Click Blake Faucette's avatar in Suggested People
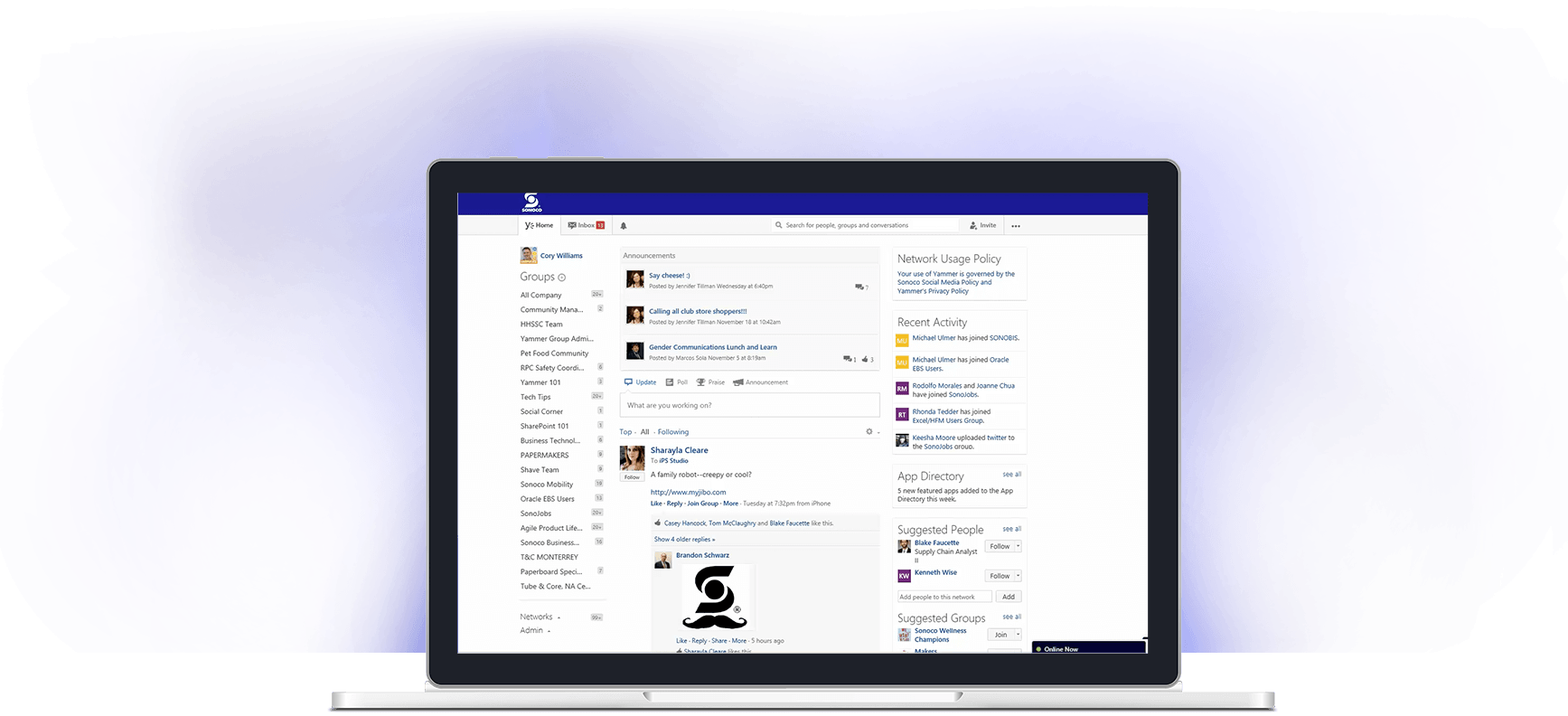 click(904, 546)
